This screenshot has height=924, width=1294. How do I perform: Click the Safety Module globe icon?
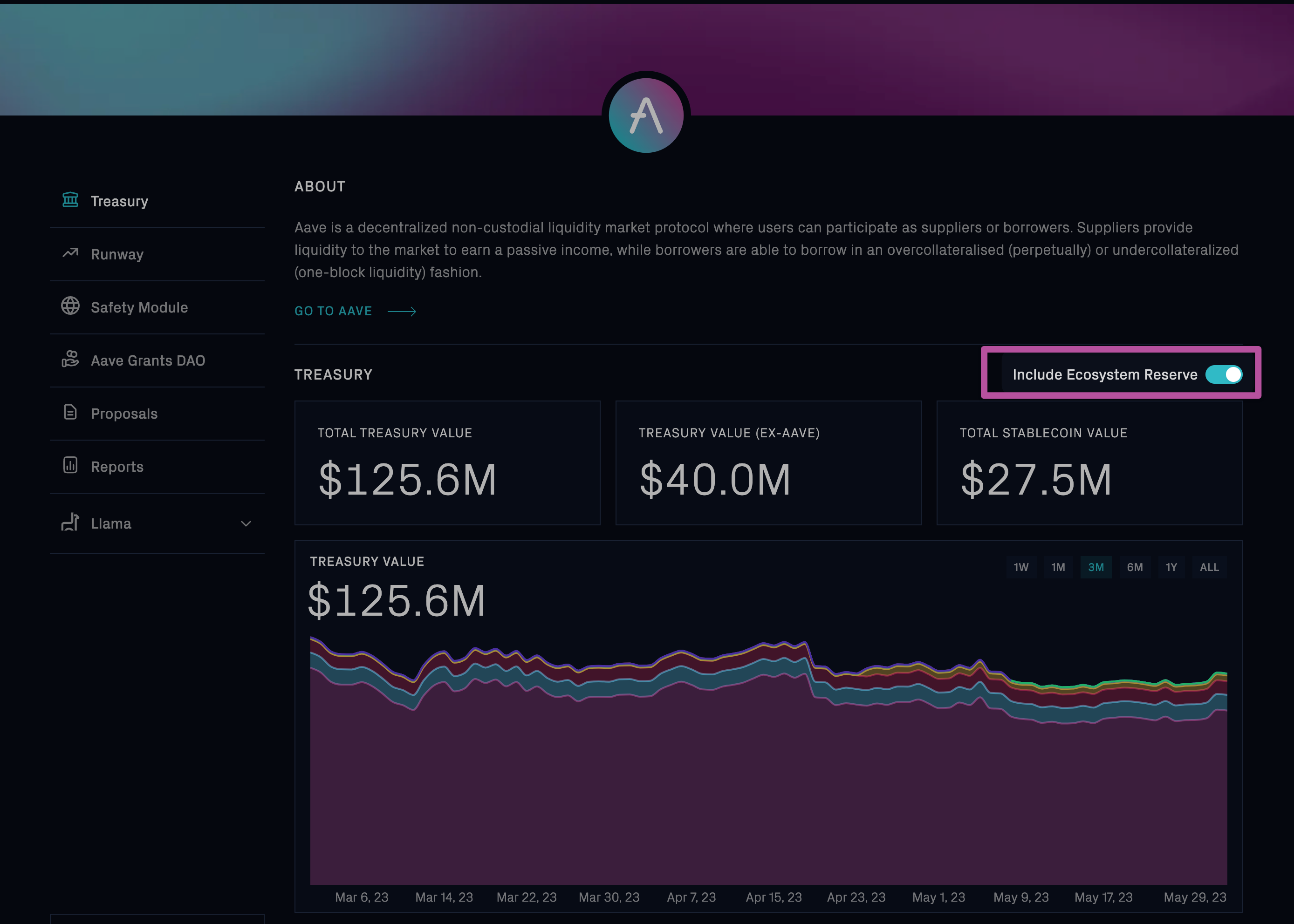(x=70, y=306)
